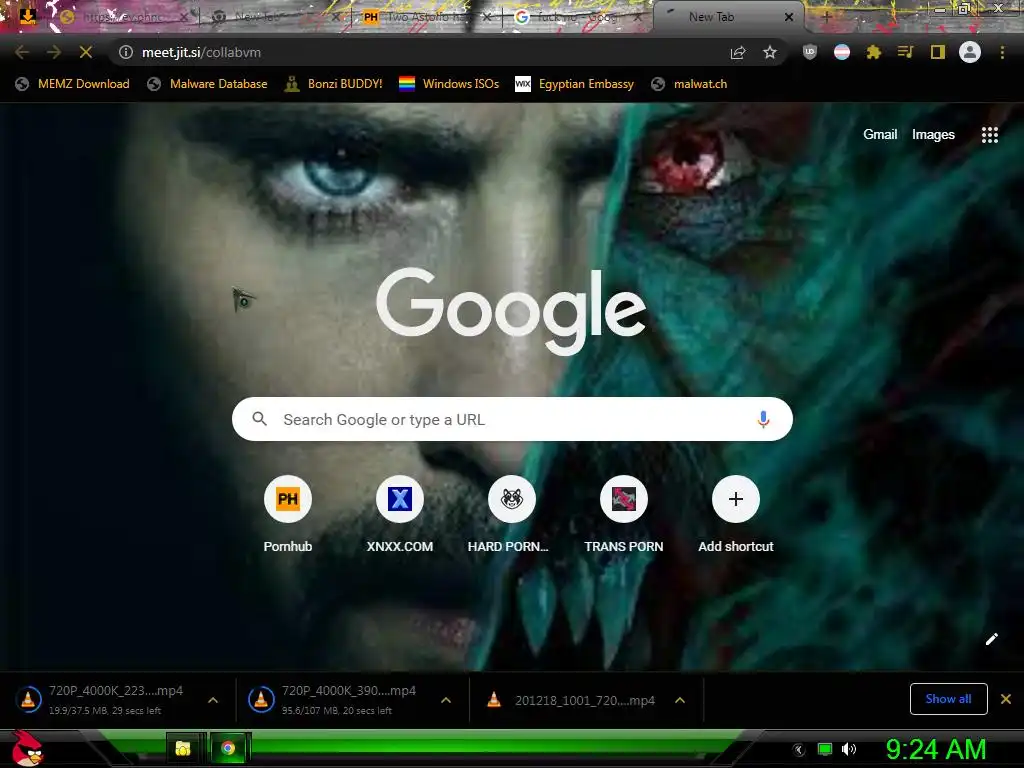The image size is (1024, 768).
Task: Open file explorer from the taskbar
Action: click(183, 748)
